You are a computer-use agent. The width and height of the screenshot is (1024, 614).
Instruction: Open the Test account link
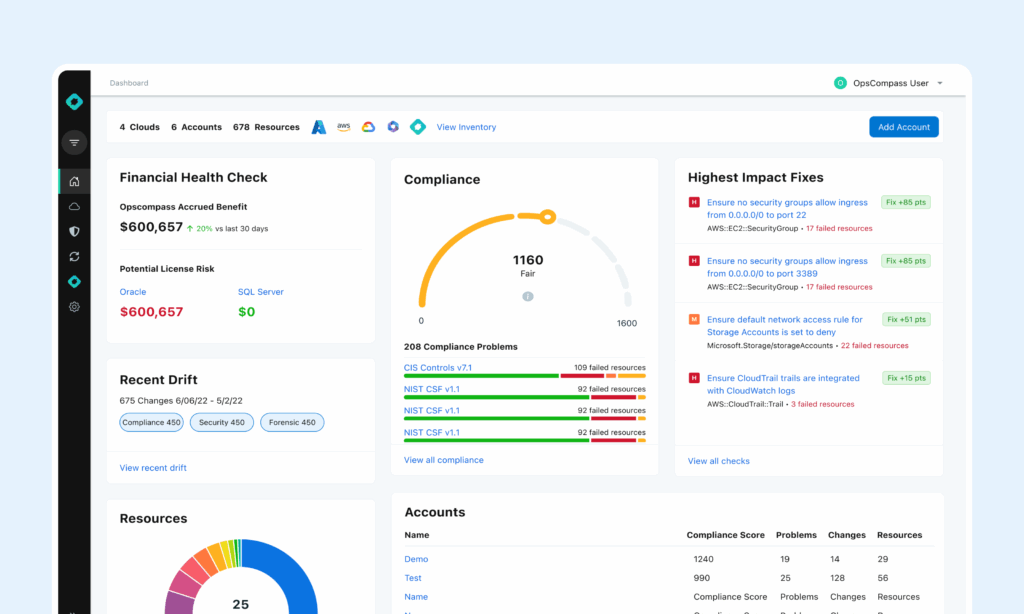click(413, 578)
